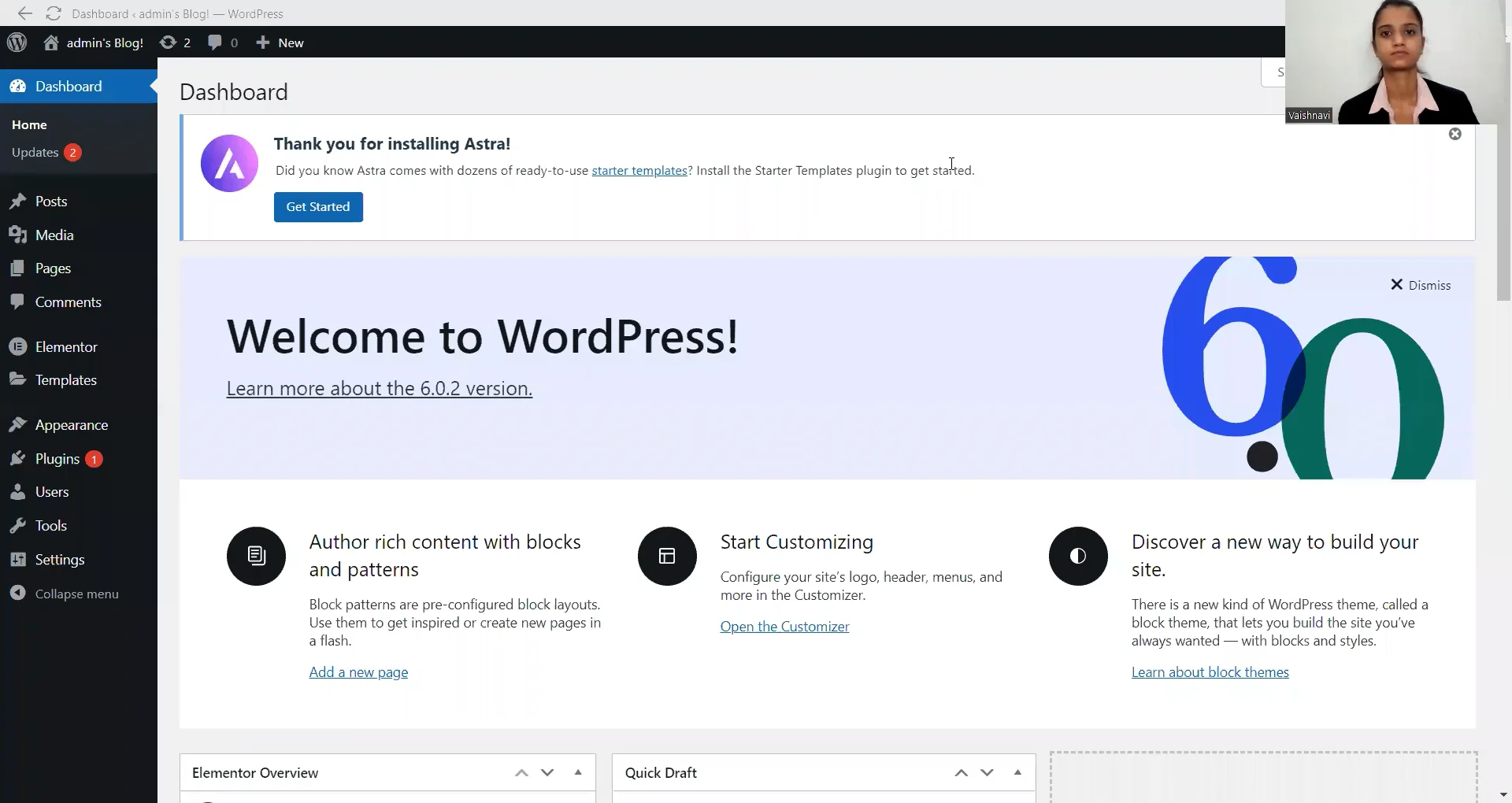The width and height of the screenshot is (1512, 803).
Task: Collapse the Elementor Overview widget
Action: [577, 773]
